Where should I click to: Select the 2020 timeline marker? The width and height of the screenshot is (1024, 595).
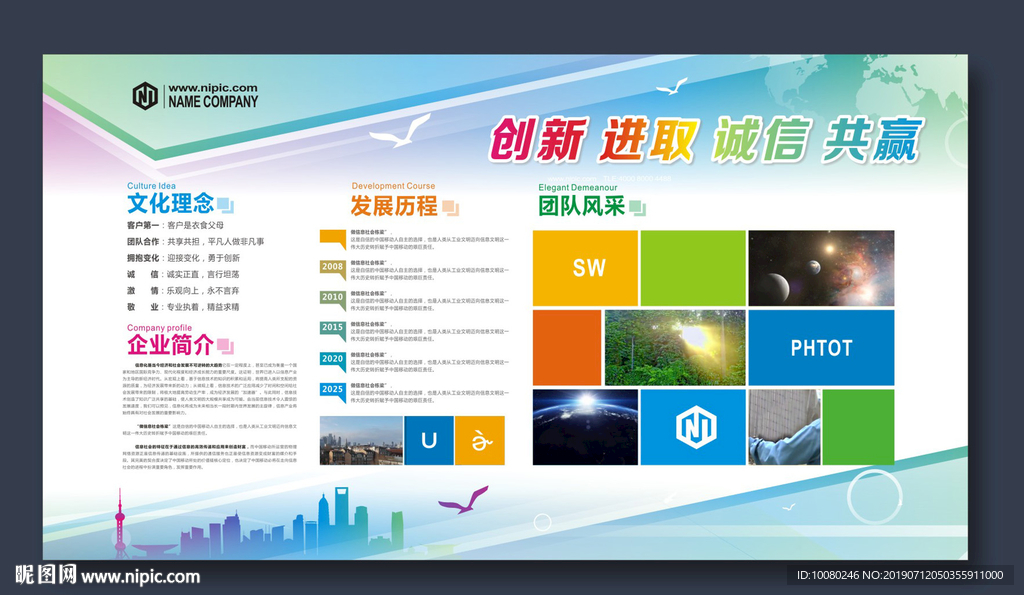332,362
